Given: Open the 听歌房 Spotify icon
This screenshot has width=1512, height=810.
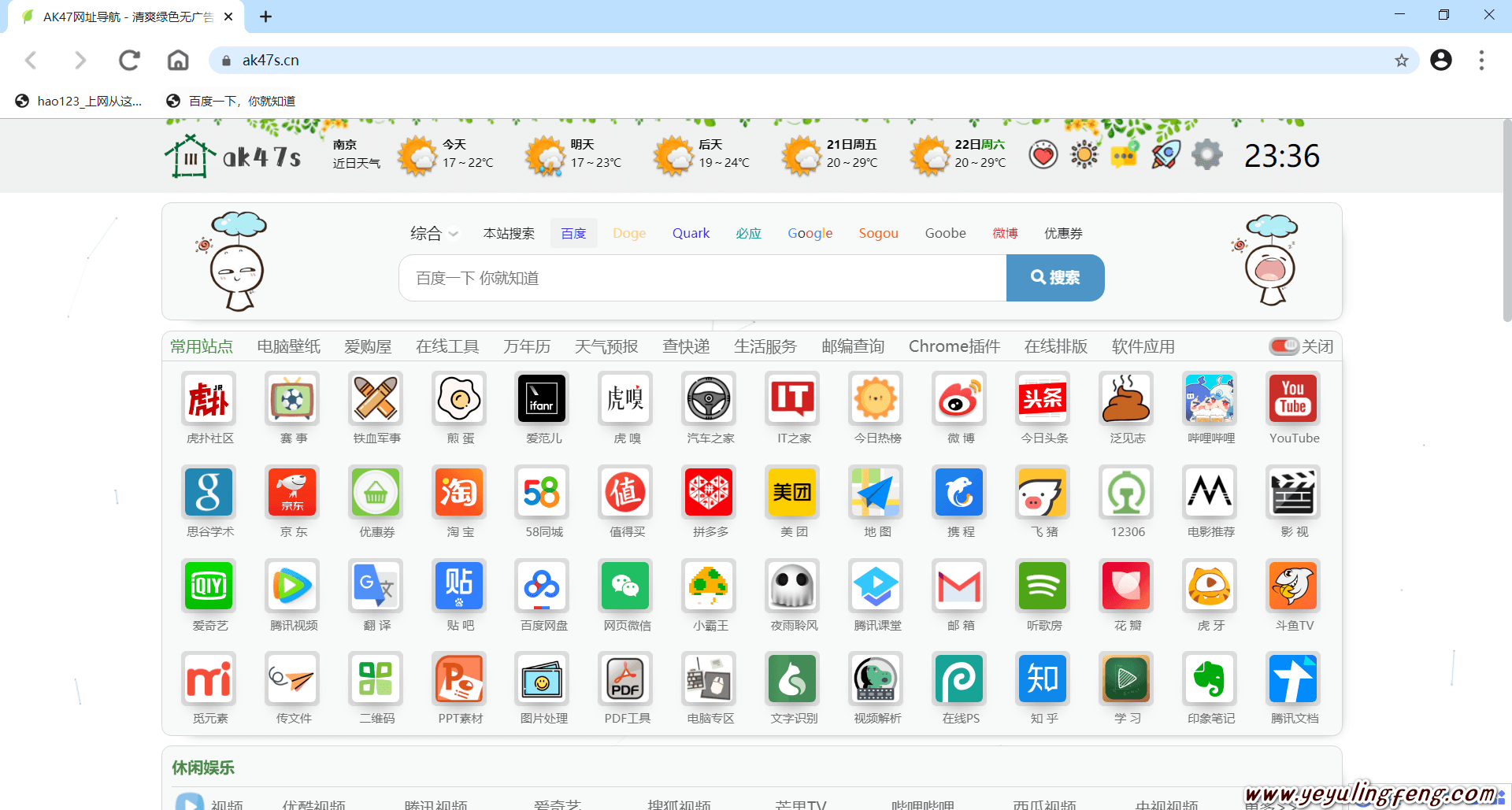Looking at the screenshot, I should tap(1043, 586).
